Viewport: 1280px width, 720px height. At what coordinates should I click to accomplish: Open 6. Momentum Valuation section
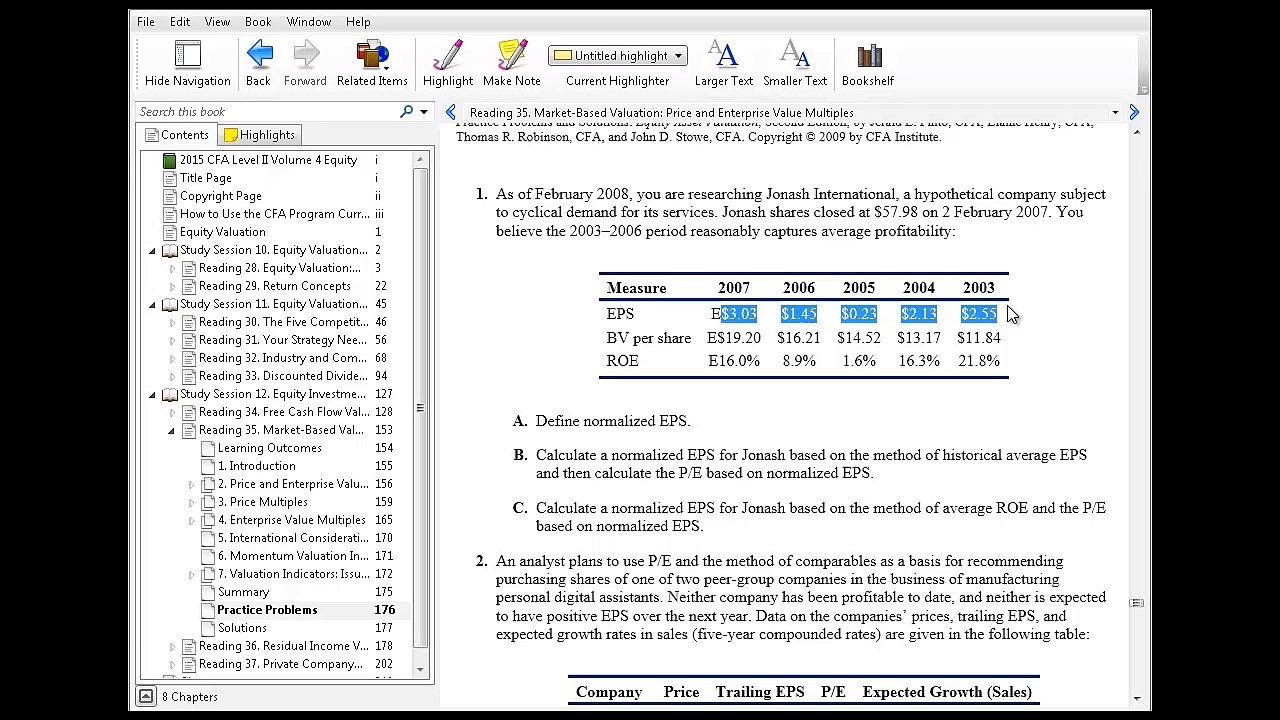pyautogui.click(x=293, y=556)
